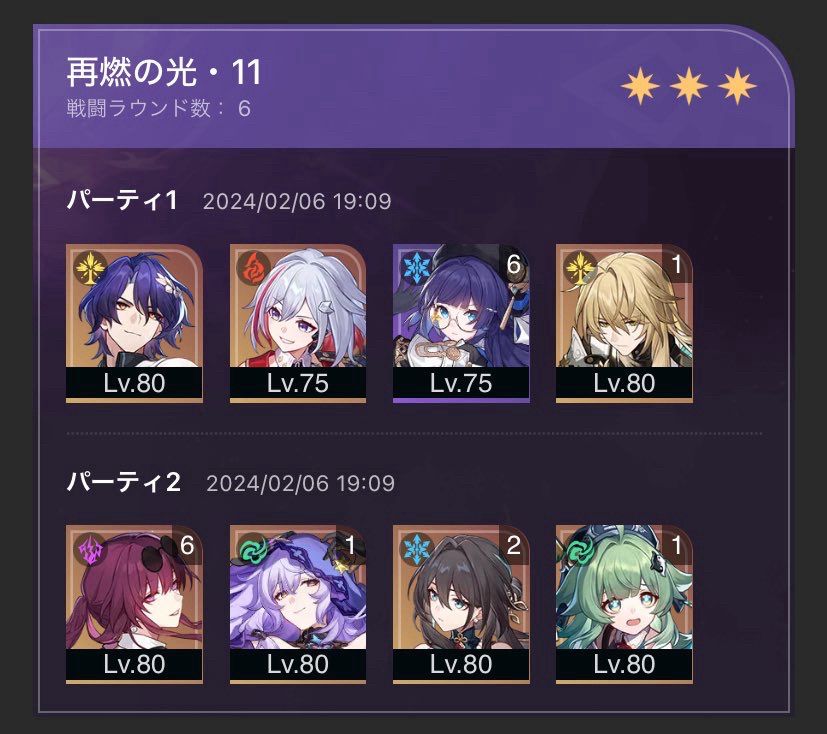This screenshot has height=734, width=827.
Task: Open the red-haired sunglasses character portrait
Action: [x=134, y=604]
